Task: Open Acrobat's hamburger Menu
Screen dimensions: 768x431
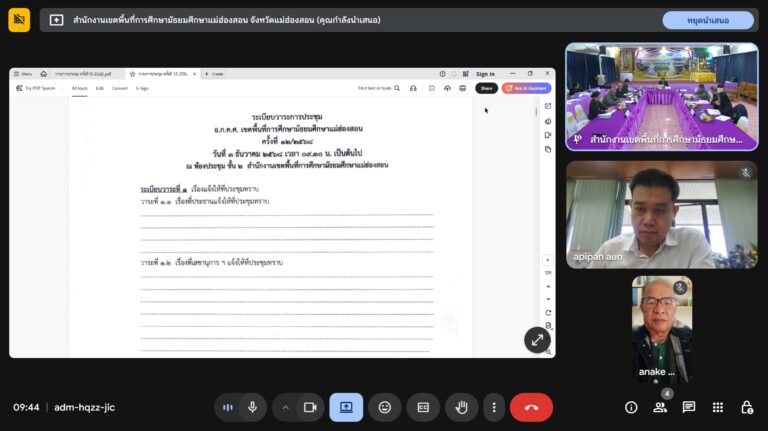Action: pyautogui.click(x=22, y=74)
